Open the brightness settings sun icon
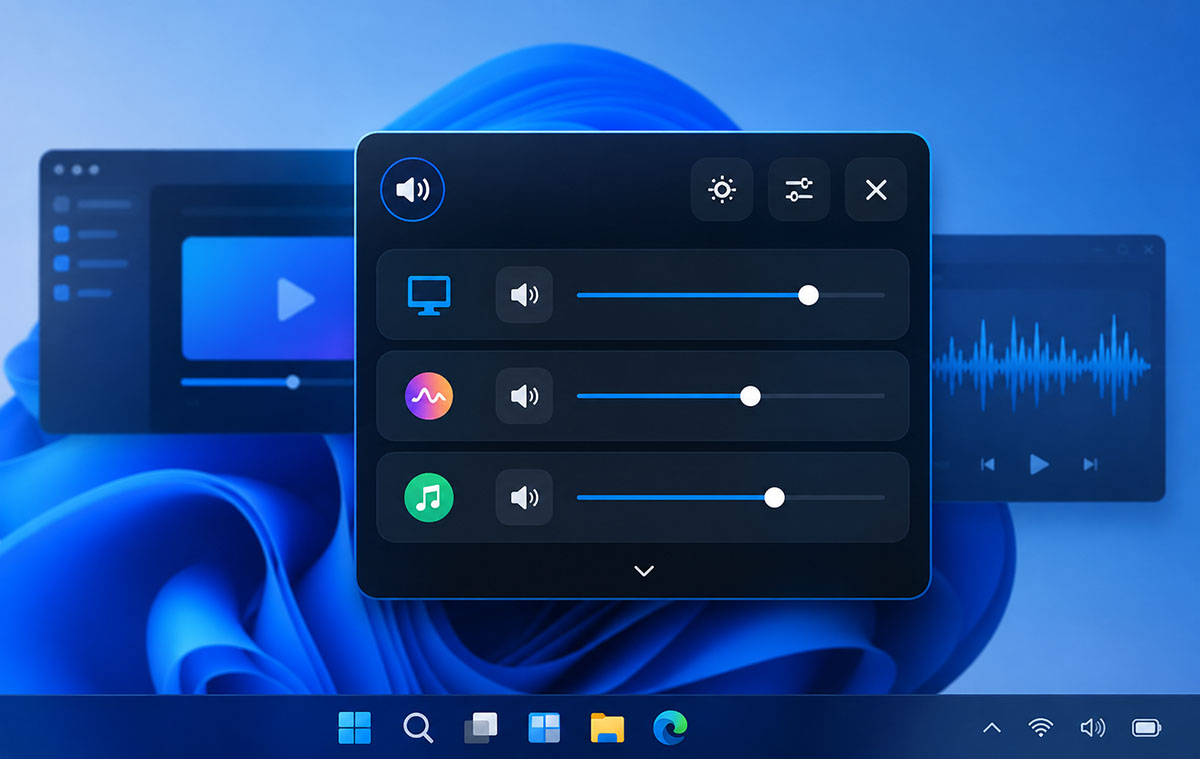The width and height of the screenshot is (1200, 759). 722,189
